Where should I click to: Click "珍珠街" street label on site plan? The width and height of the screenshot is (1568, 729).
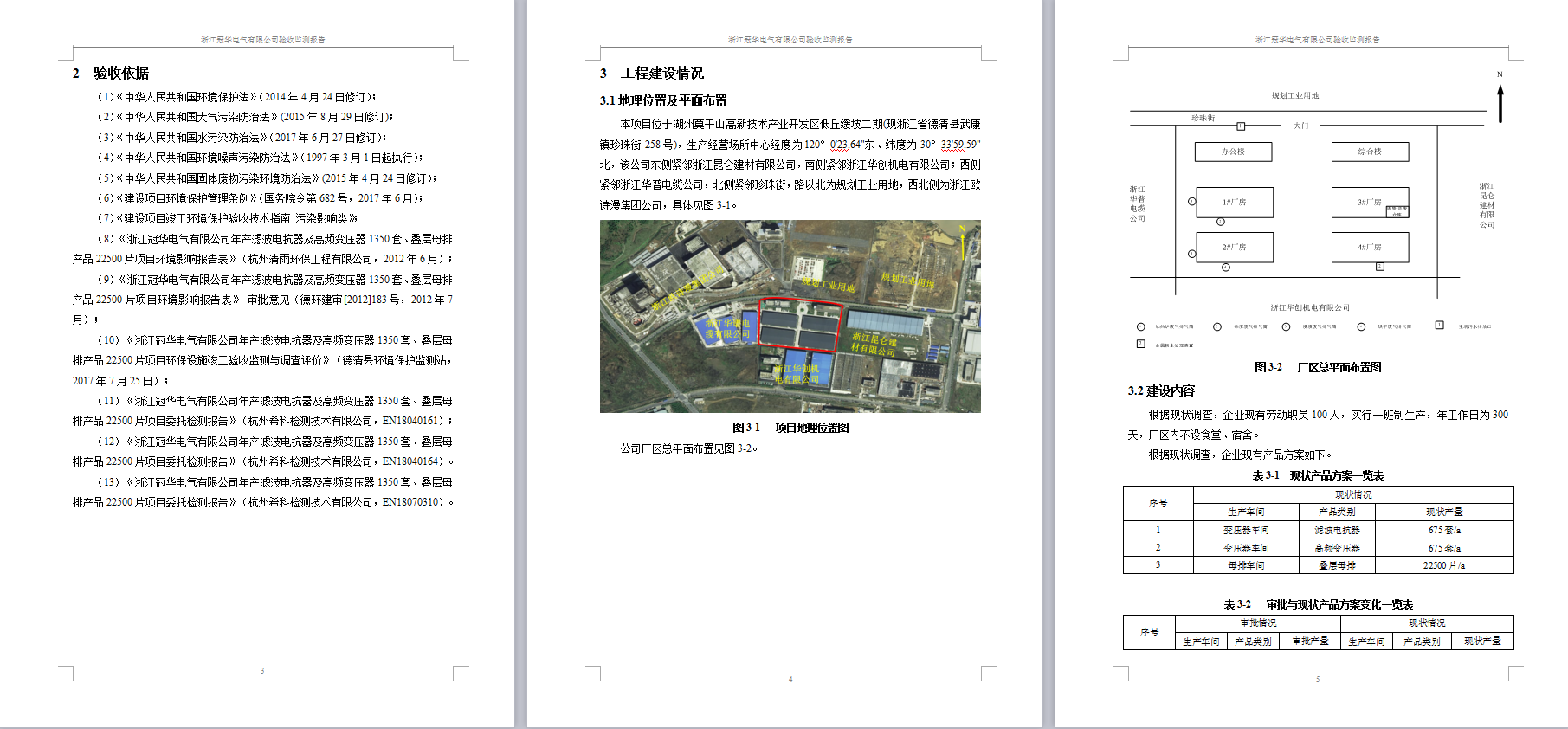pos(1203,118)
